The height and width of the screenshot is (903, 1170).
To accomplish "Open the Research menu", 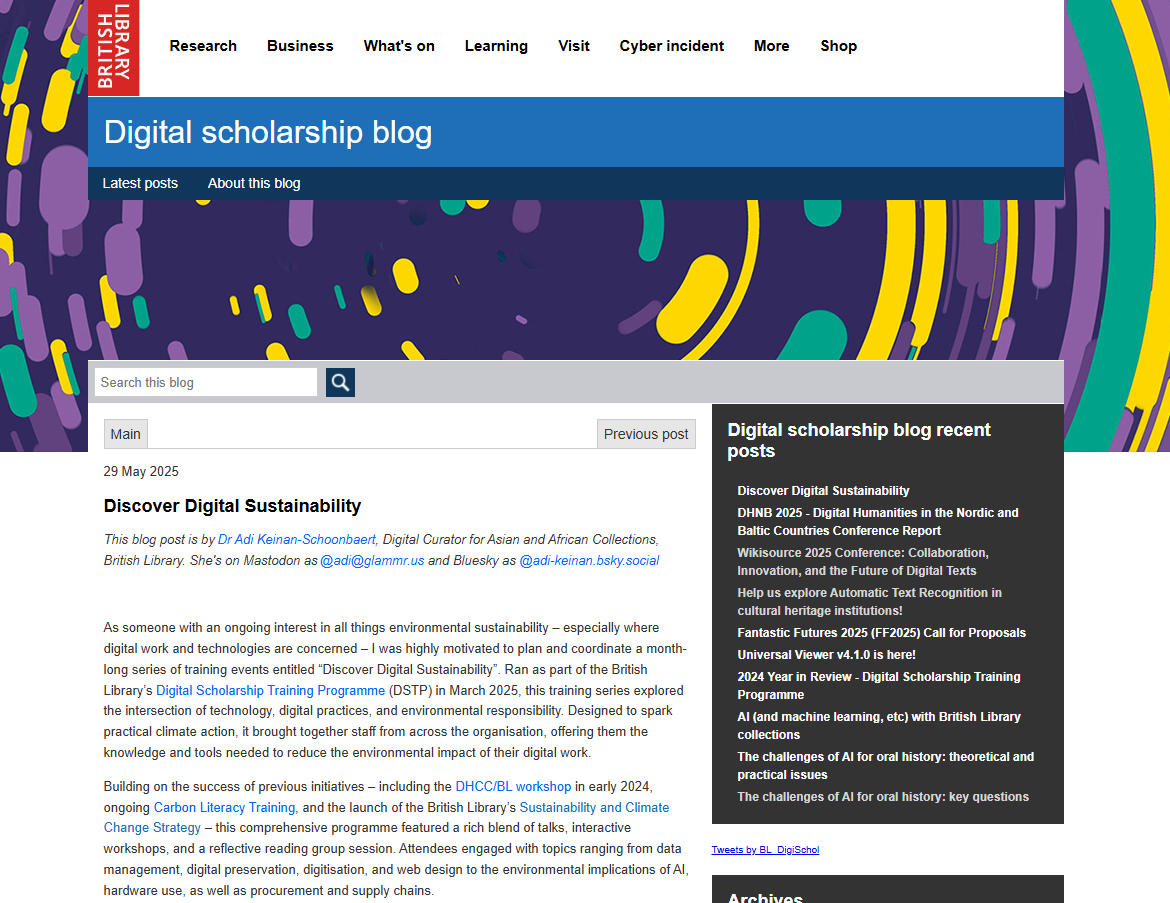I will pyautogui.click(x=203, y=46).
